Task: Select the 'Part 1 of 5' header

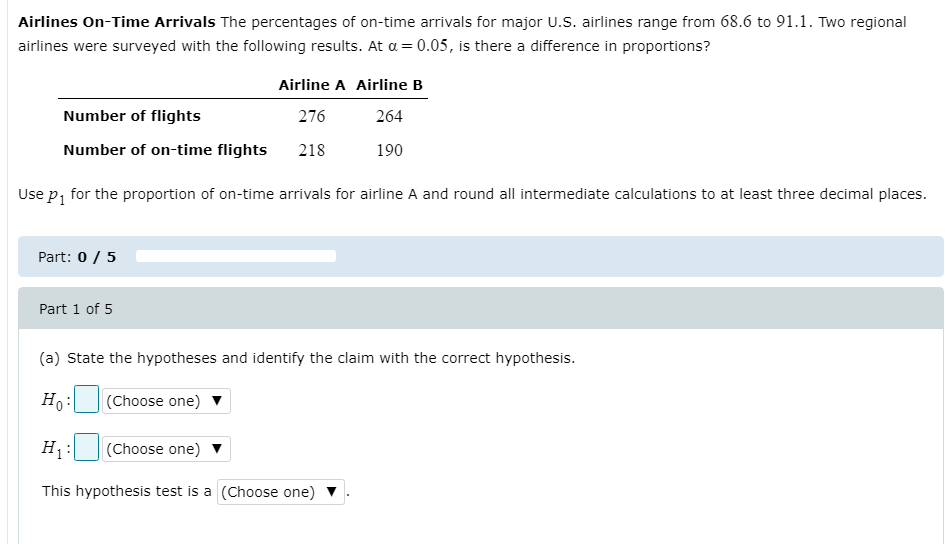Action: pyautogui.click(x=76, y=309)
